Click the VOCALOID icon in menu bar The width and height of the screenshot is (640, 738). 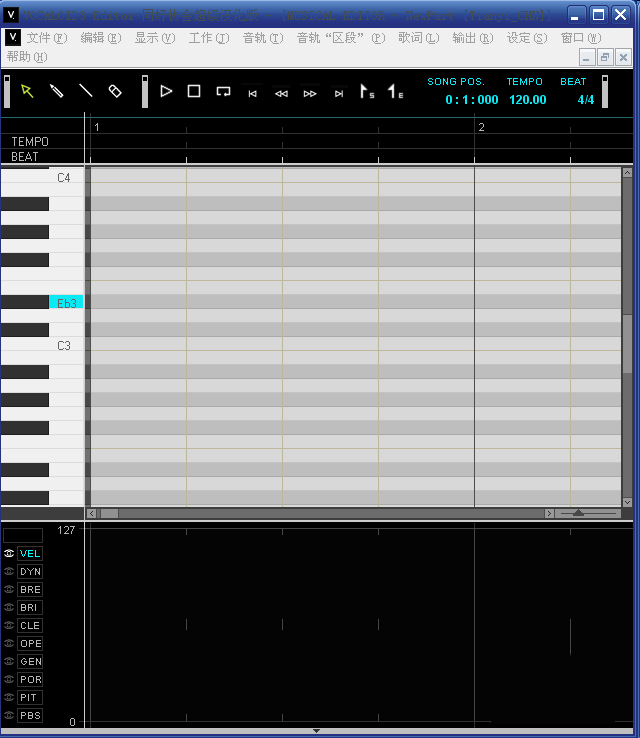tap(13, 38)
